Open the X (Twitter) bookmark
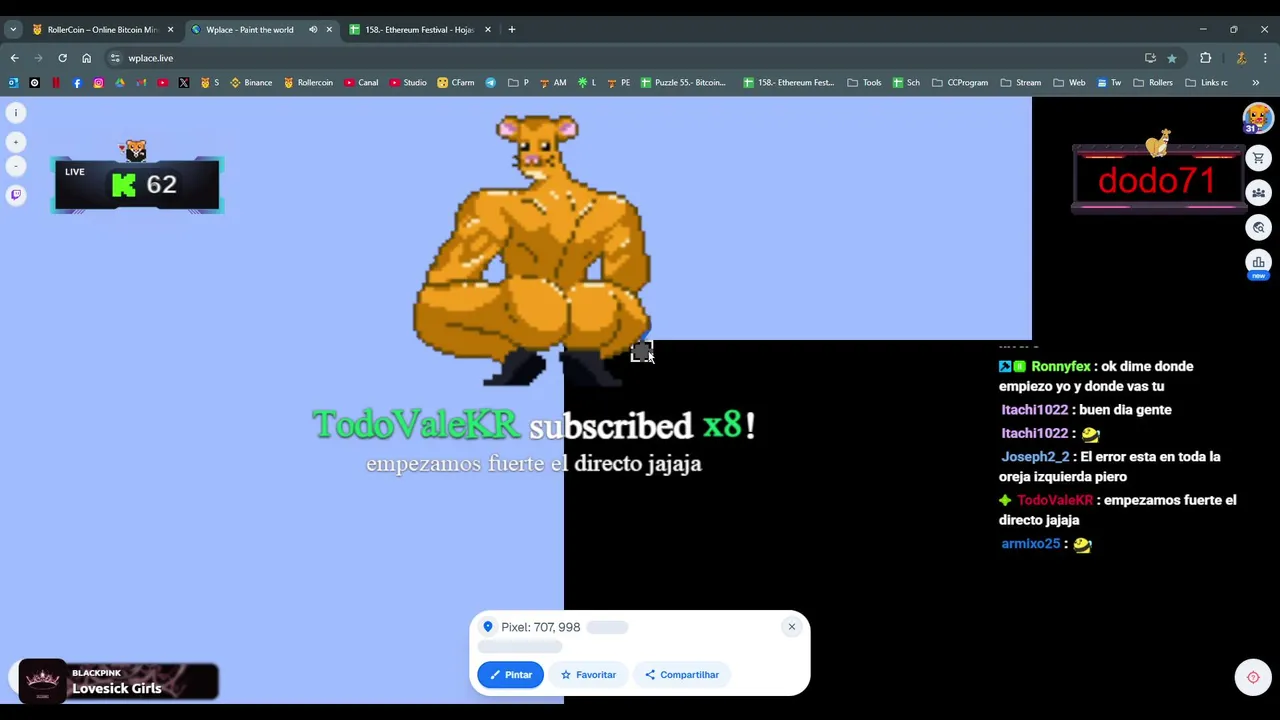The width and height of the screenshot is (1280, 720). point(184,83)
